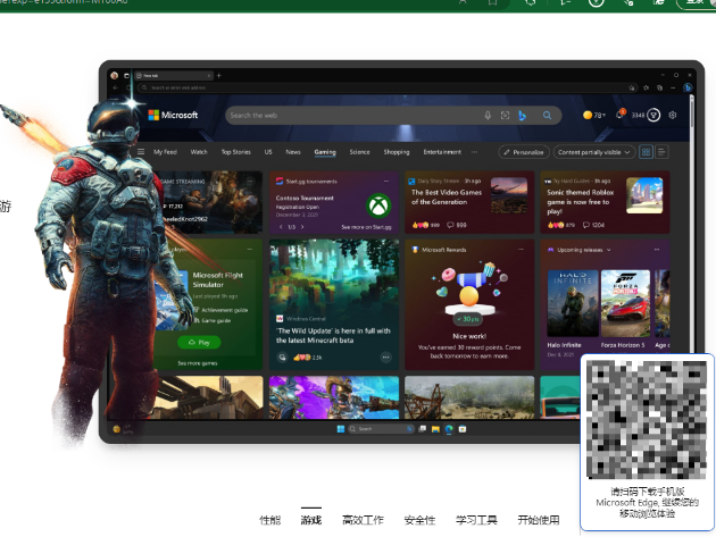Image resolution: width=716 pixels, height=537 pixels.
Task: Click the Edge icon in the mock taskbar
Action: (449, 429)
